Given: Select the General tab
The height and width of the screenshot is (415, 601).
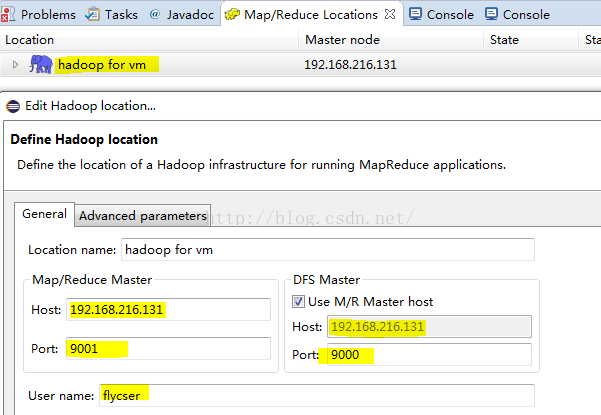Looking at the screenshot, I should (44, 214).
